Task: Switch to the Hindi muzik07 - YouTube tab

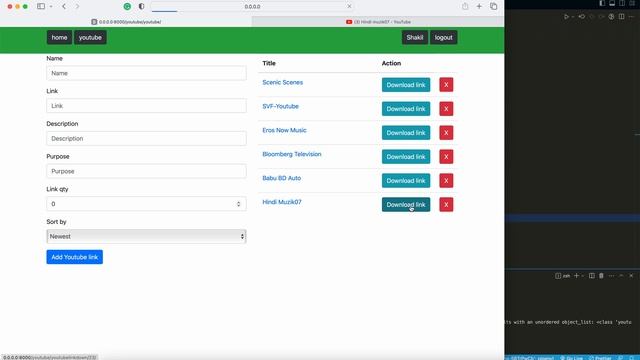Action: click(x=378, y=22)
